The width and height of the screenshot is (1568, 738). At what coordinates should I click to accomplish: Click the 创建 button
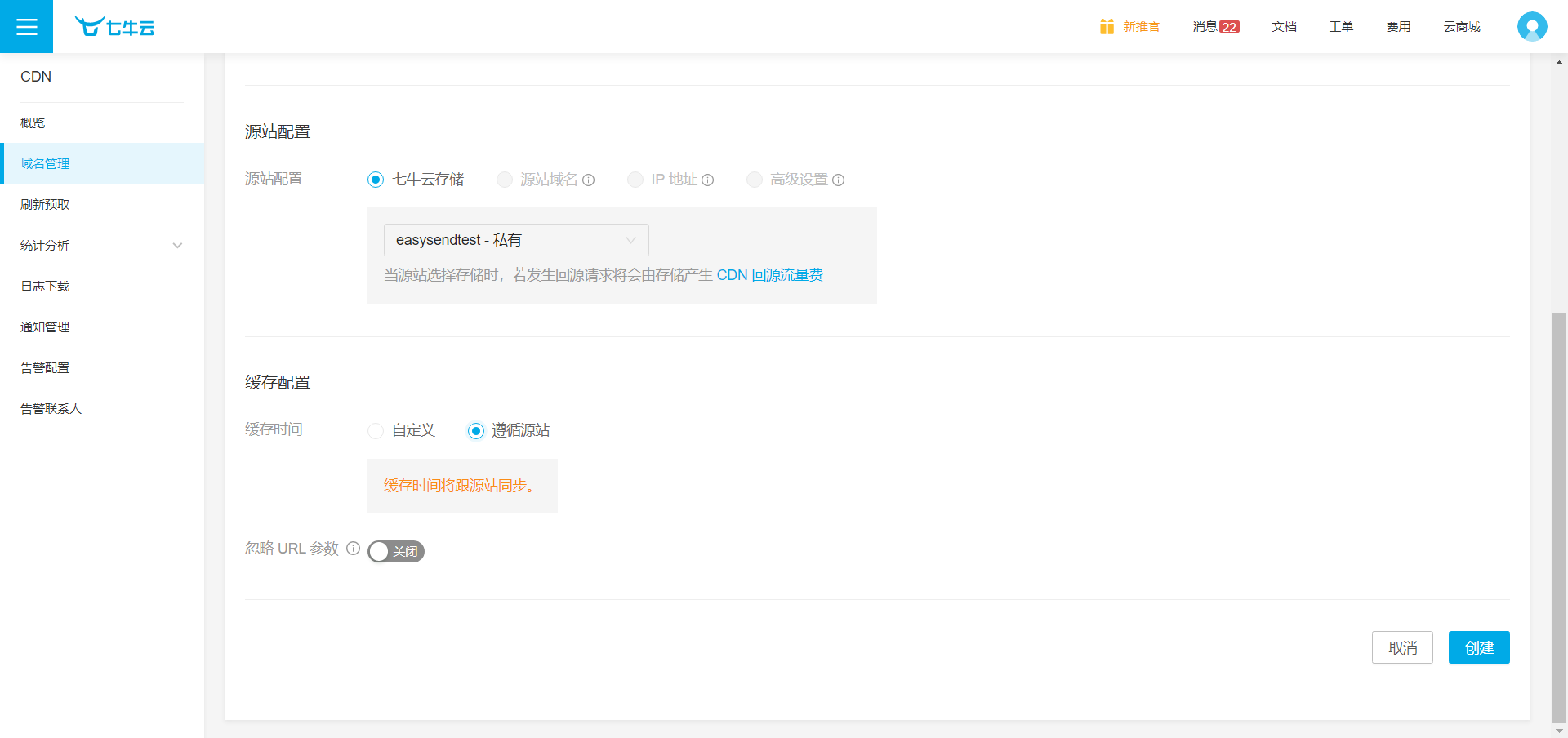(1478, 647)
